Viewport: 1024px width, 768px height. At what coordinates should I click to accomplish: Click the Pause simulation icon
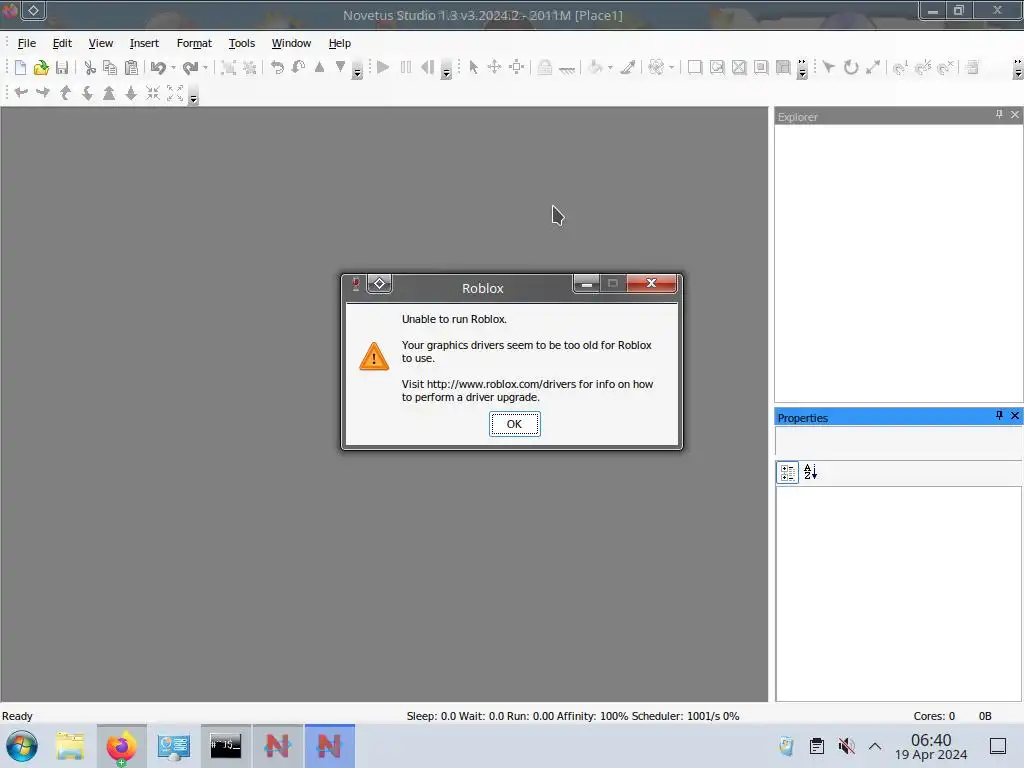click(406, 67)
